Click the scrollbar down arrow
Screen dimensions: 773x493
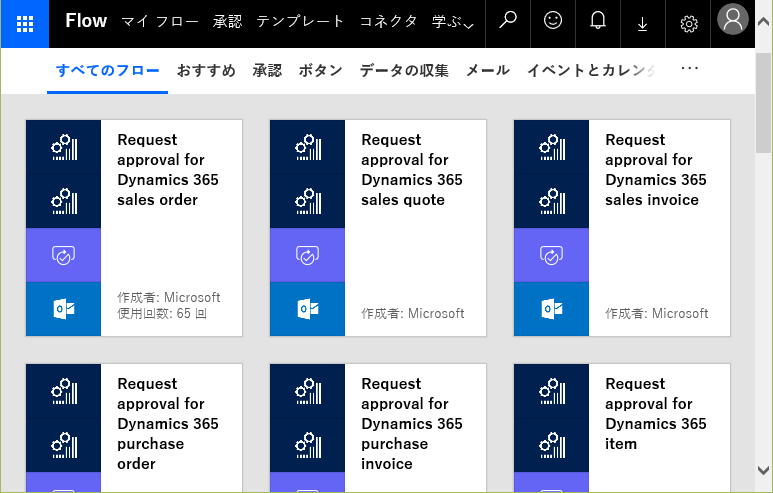763,470
